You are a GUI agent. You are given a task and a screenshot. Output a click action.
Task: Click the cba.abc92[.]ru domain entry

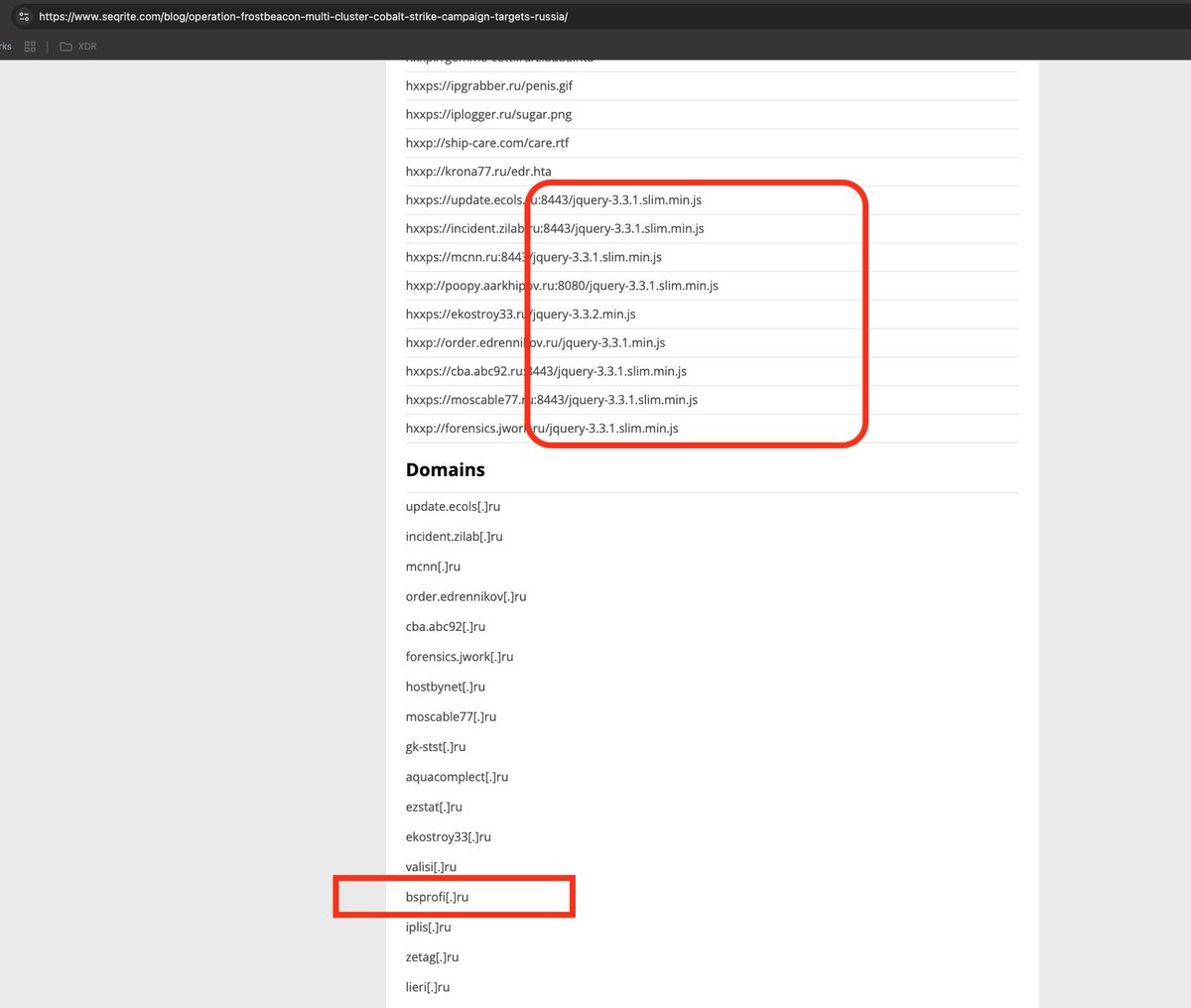coord(446,627)
